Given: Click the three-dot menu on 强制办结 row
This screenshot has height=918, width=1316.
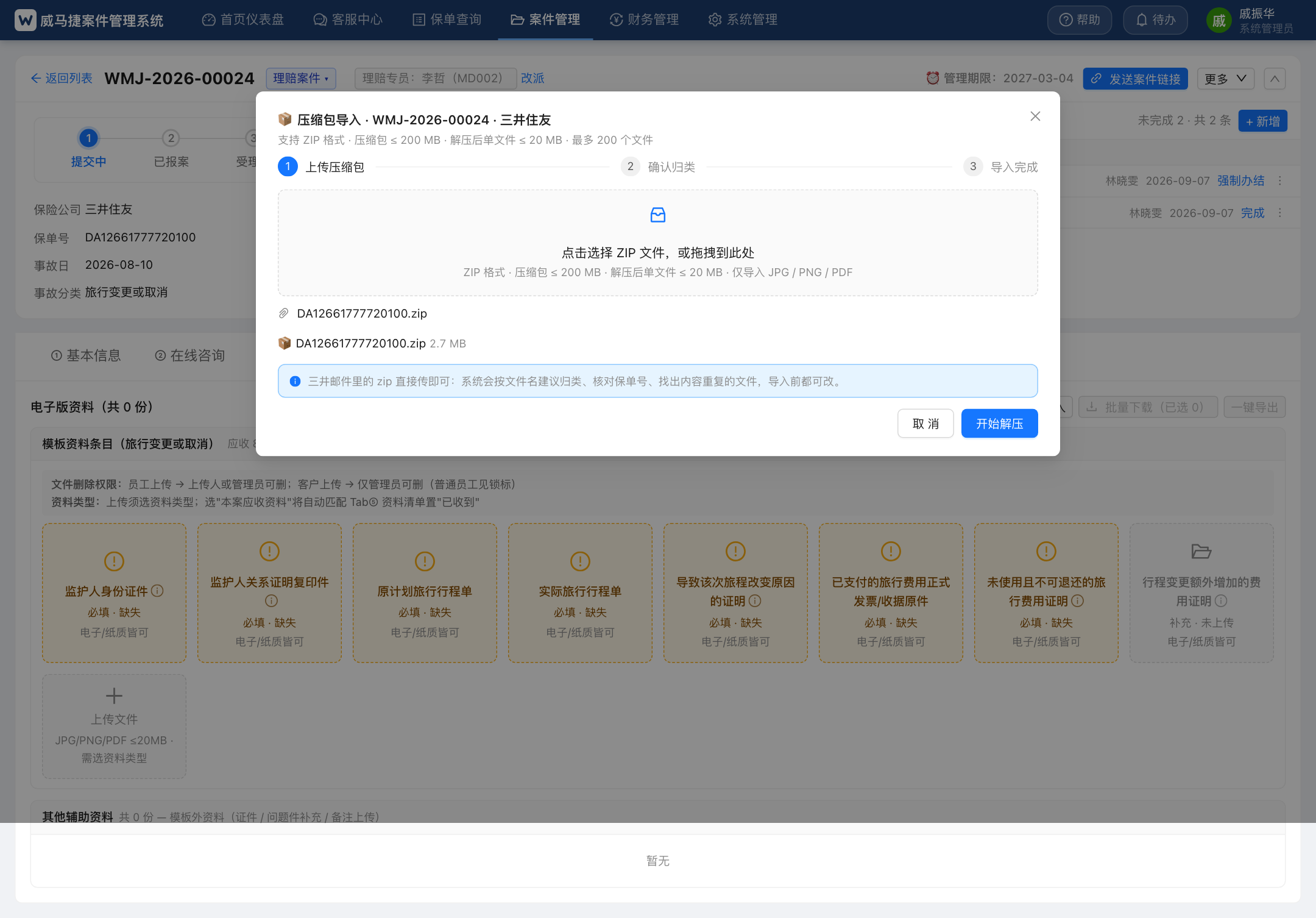Looking at the screenshot, I should (x=1280, y=181).
